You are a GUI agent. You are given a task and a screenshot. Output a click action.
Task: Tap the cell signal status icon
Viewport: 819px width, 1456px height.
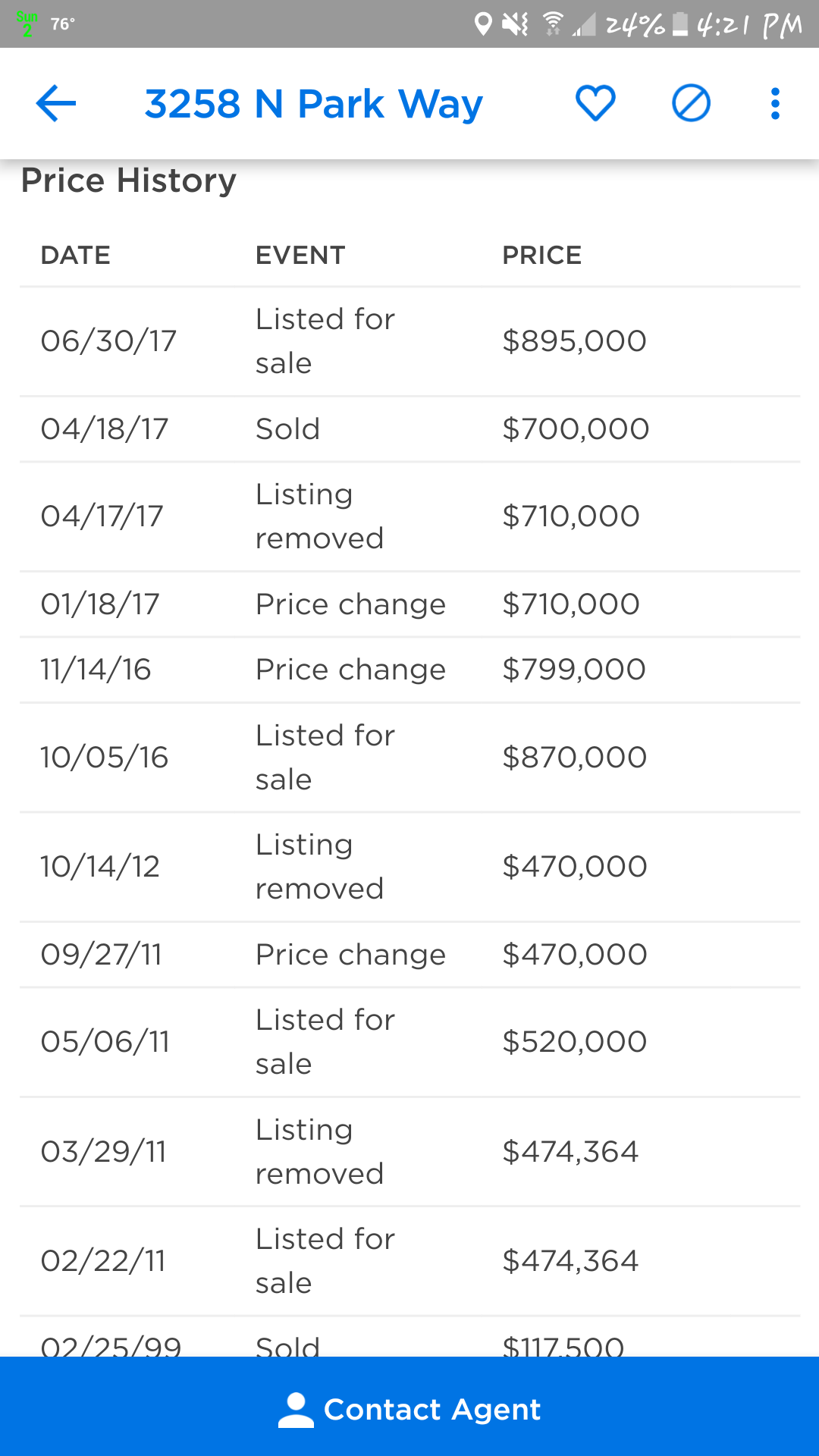pyautogui.click(x=584, y=26)
